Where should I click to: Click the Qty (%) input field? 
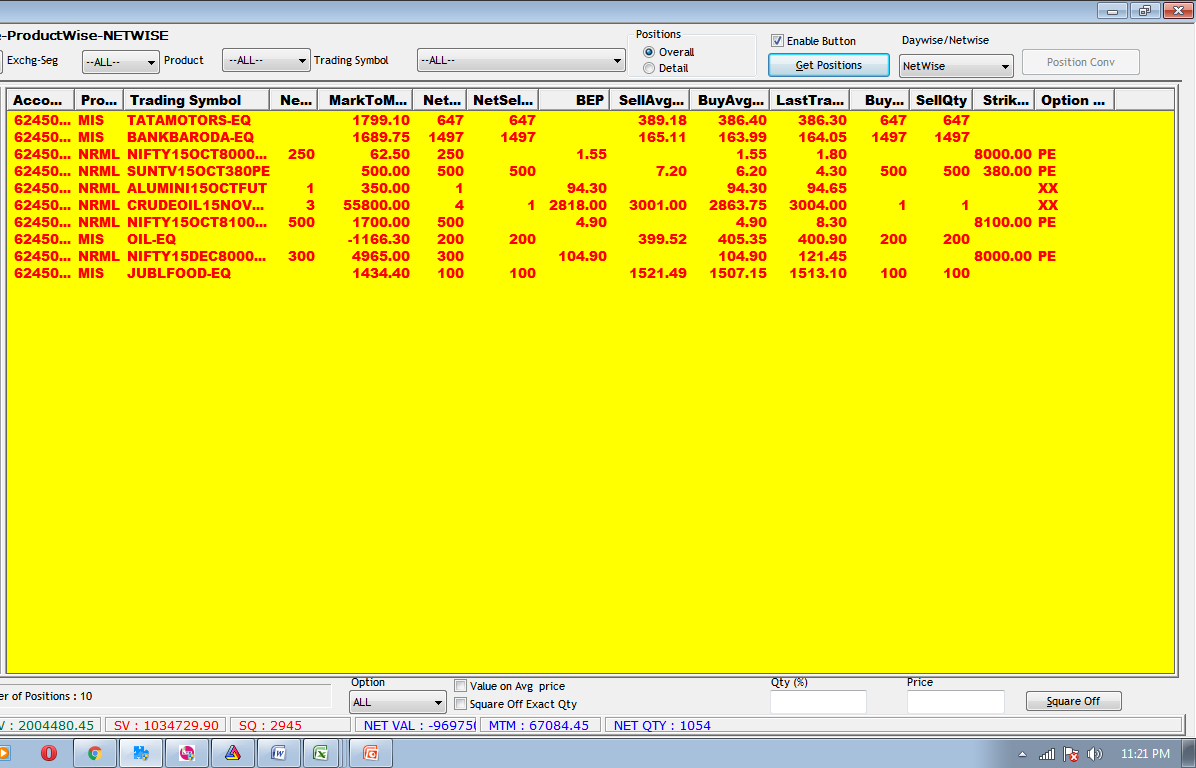point(818,702)
